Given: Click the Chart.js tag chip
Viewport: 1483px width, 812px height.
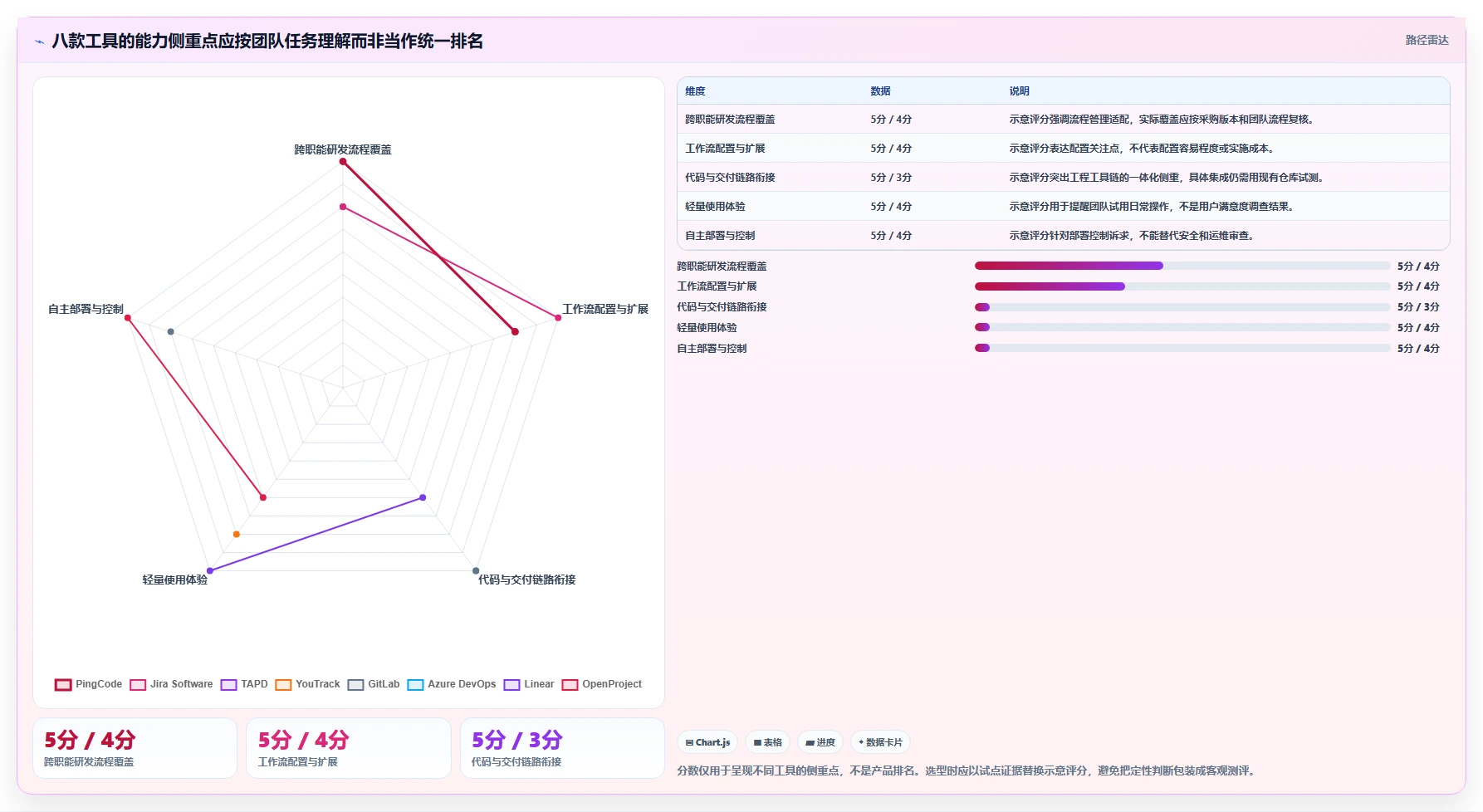Looking at the screenshot, I should (x=707, y=742).
